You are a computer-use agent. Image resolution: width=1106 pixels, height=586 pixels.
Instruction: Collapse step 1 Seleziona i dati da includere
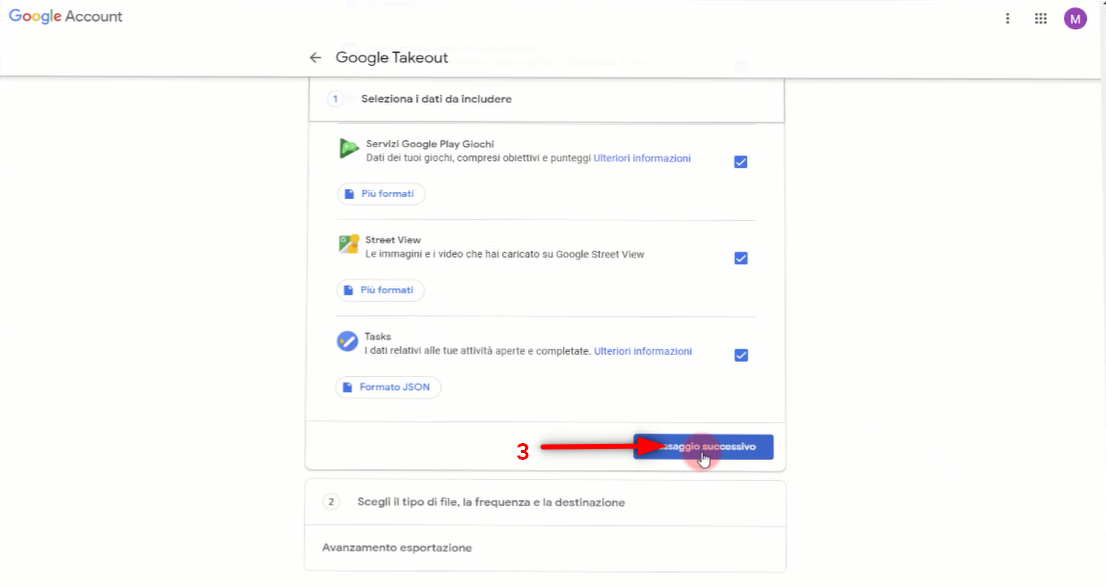546,99
